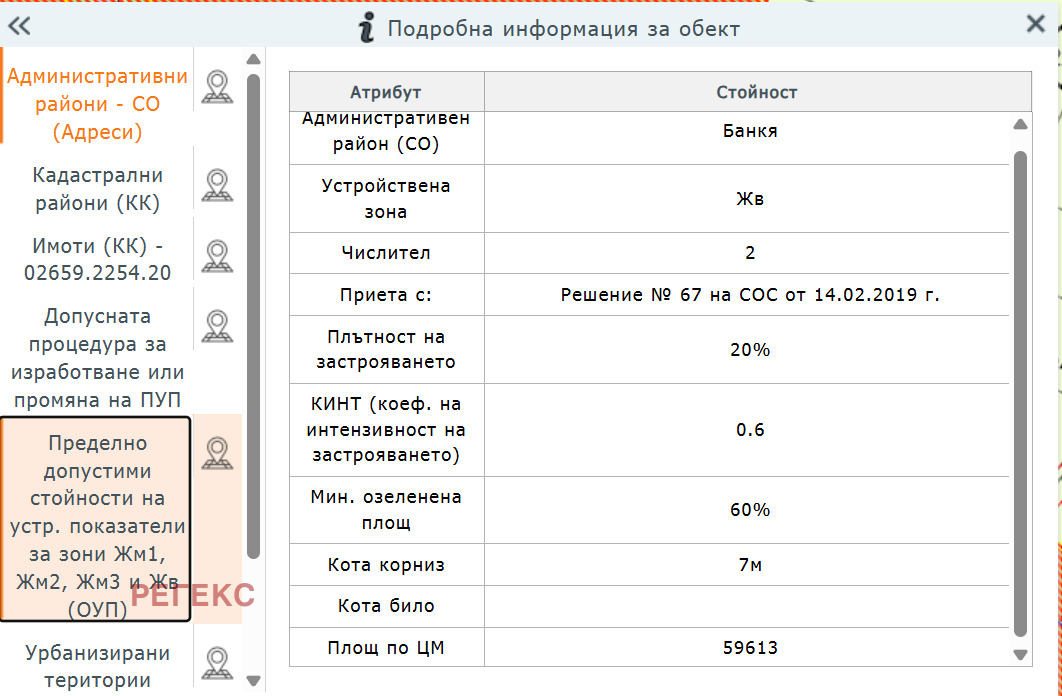Close the Подробна информация за обект dialog
The image size is (1062, 696).
1036,24
